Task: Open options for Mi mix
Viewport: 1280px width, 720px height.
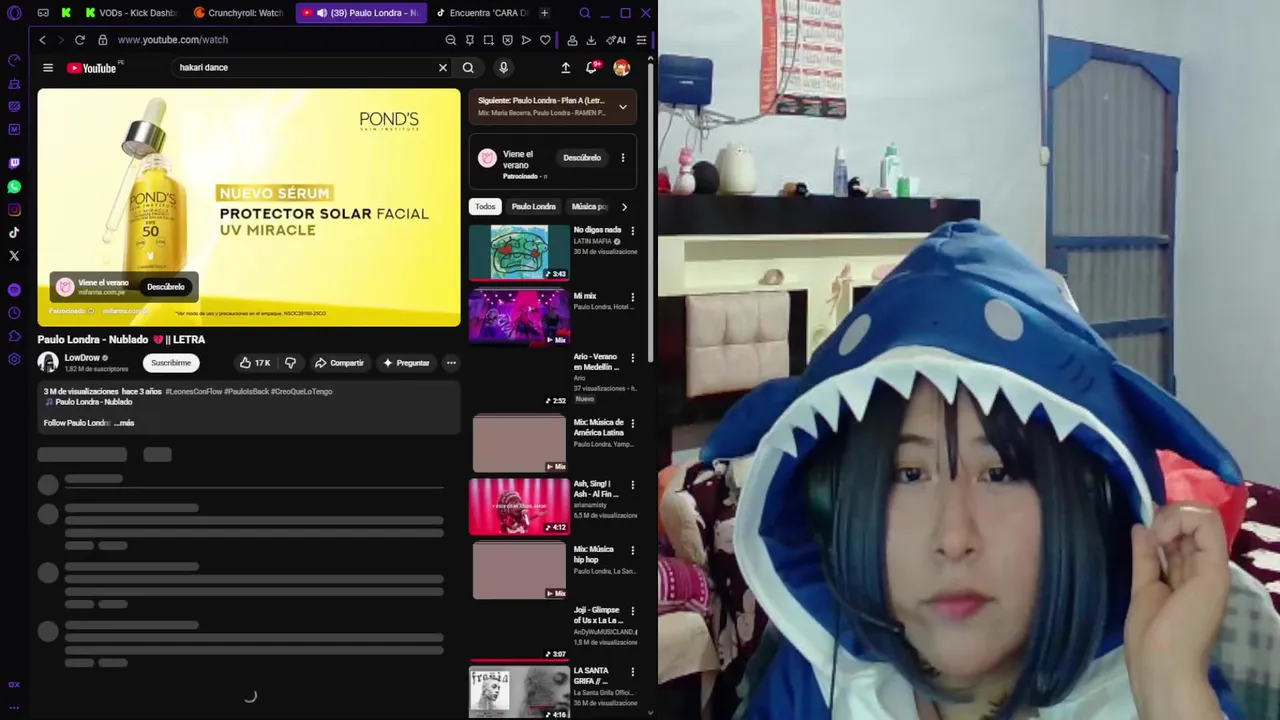Action: click(x=632, y=297)
